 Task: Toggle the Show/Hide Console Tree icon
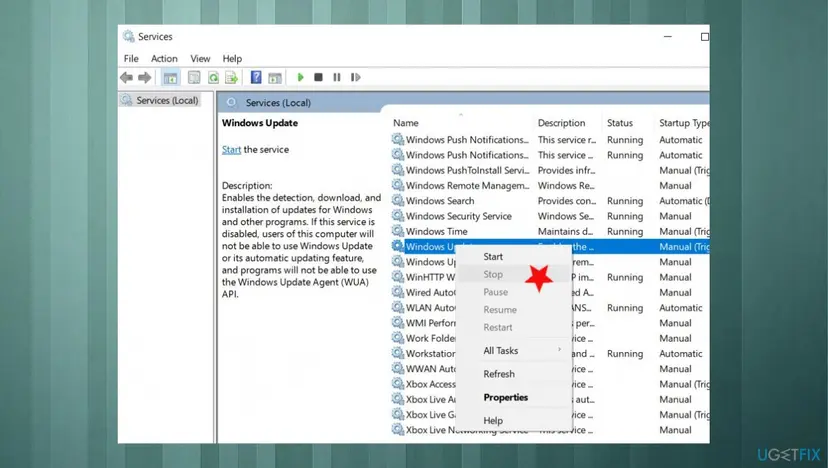point(170,78)
